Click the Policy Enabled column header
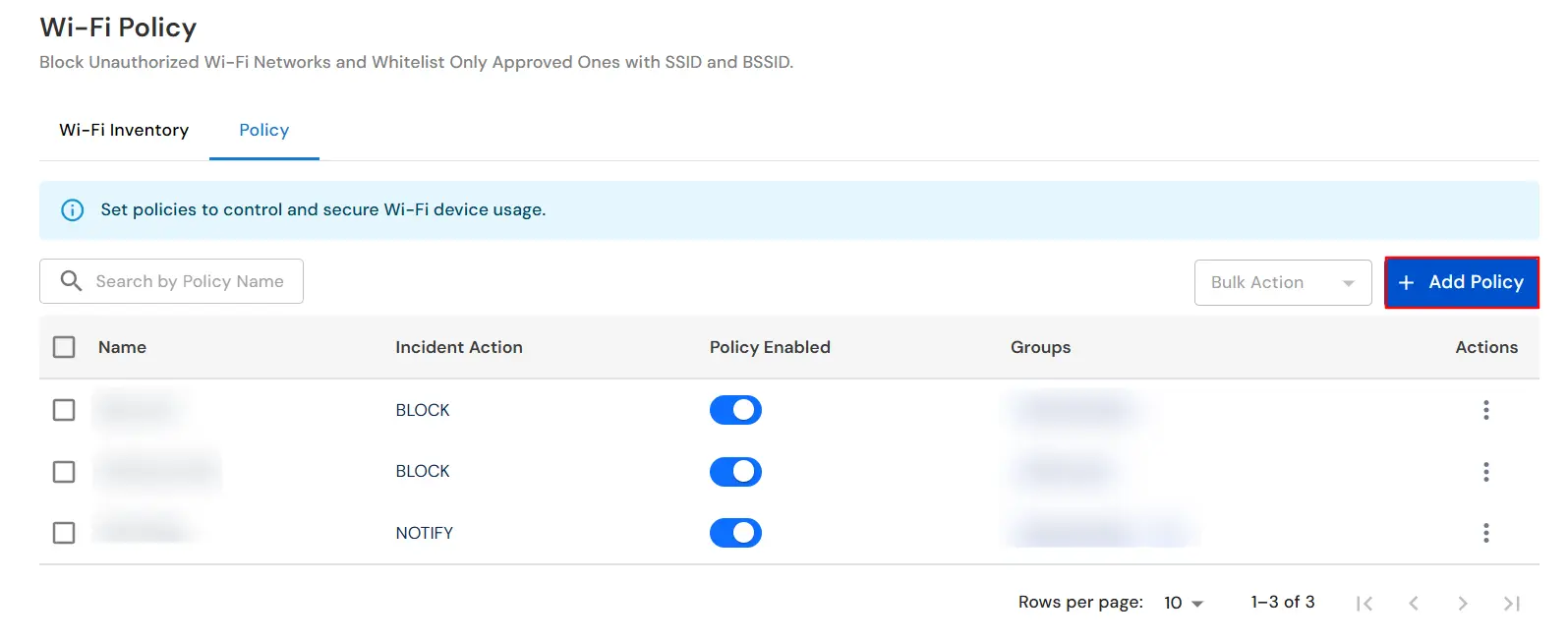The width and height of the screenshot is (1568, 642). (x=770, y=347)
